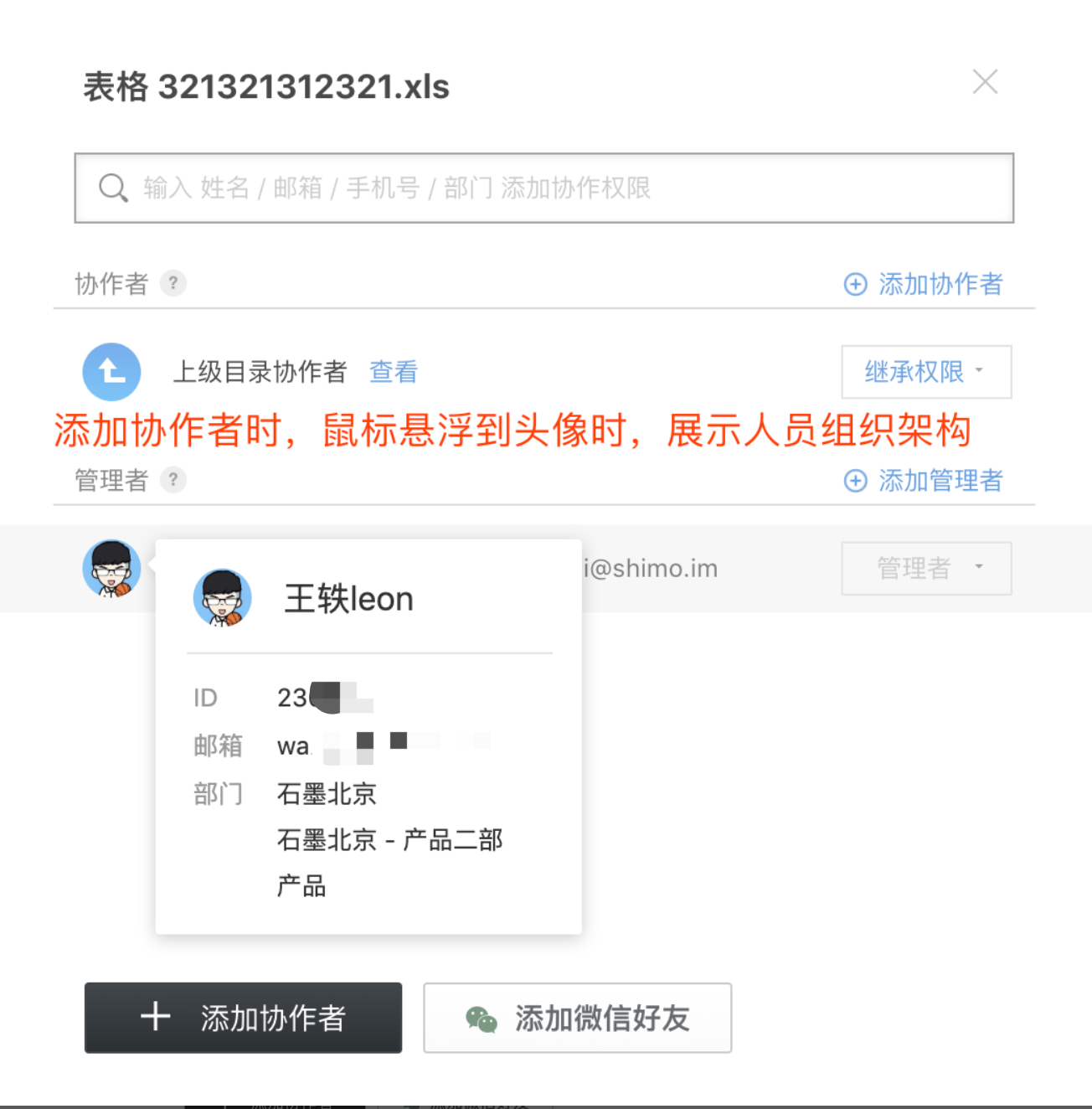1092x1109 pixels.
Task: Focus the collaborator search input field
Action: click(544, 188)
